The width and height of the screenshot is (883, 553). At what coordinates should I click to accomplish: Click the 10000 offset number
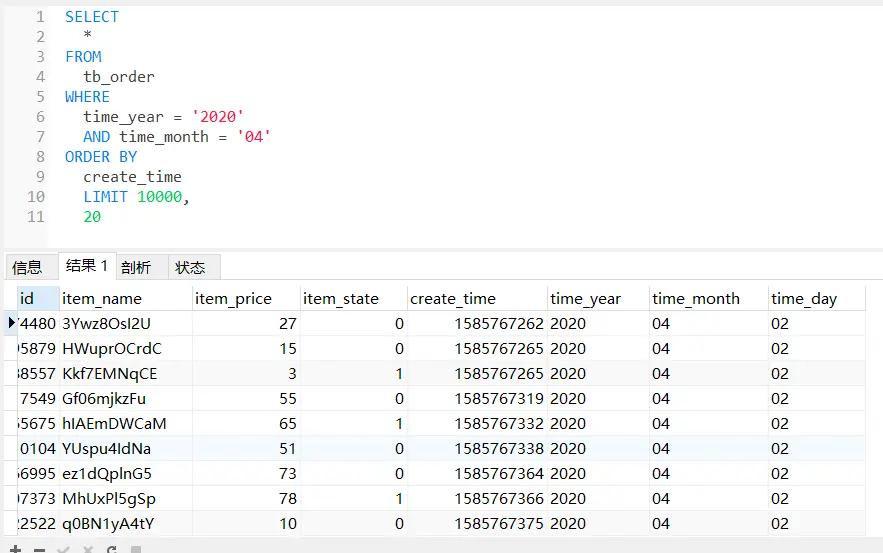click(159, 197)
